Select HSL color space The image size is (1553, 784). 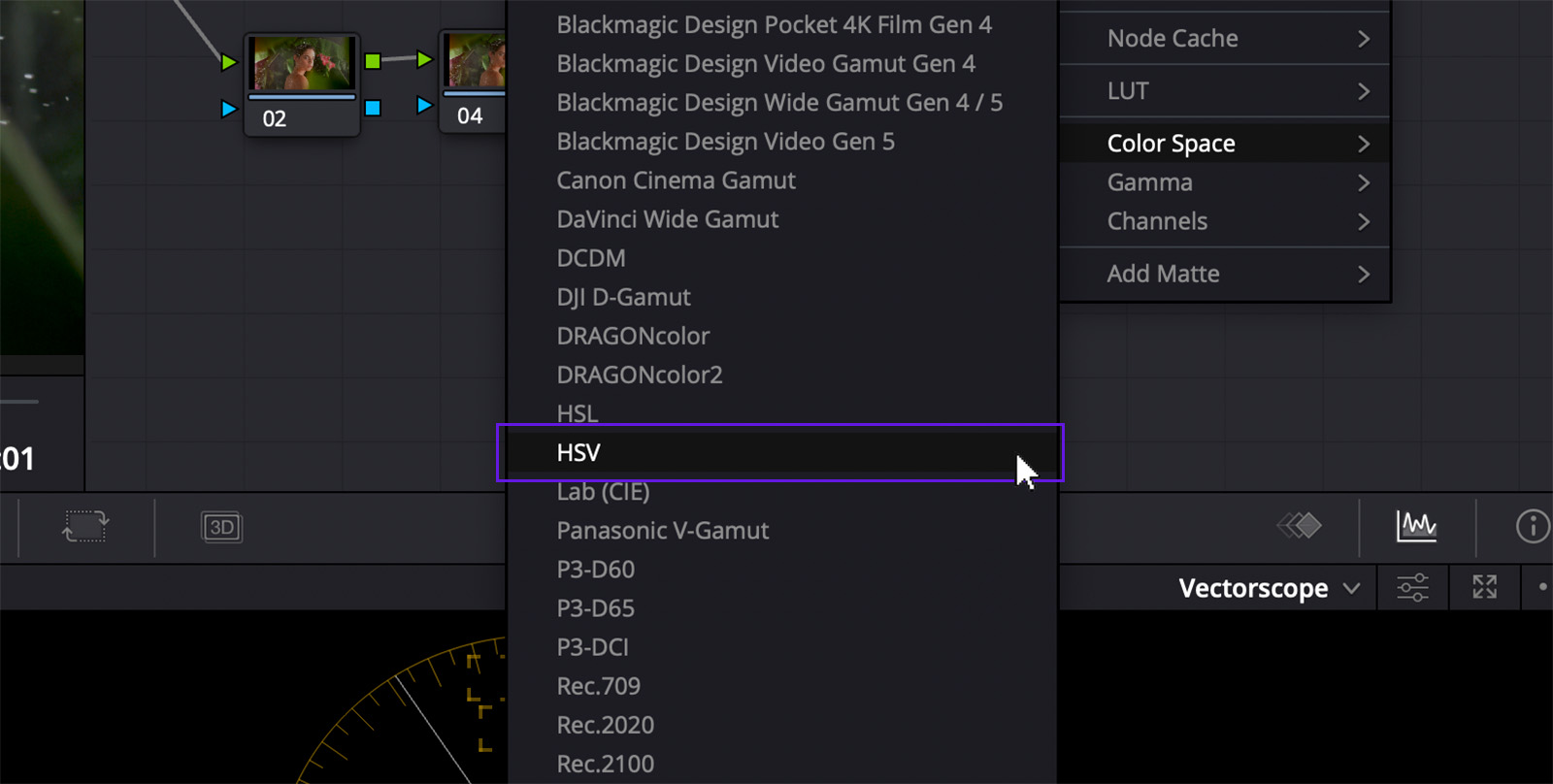pos(781,413)
